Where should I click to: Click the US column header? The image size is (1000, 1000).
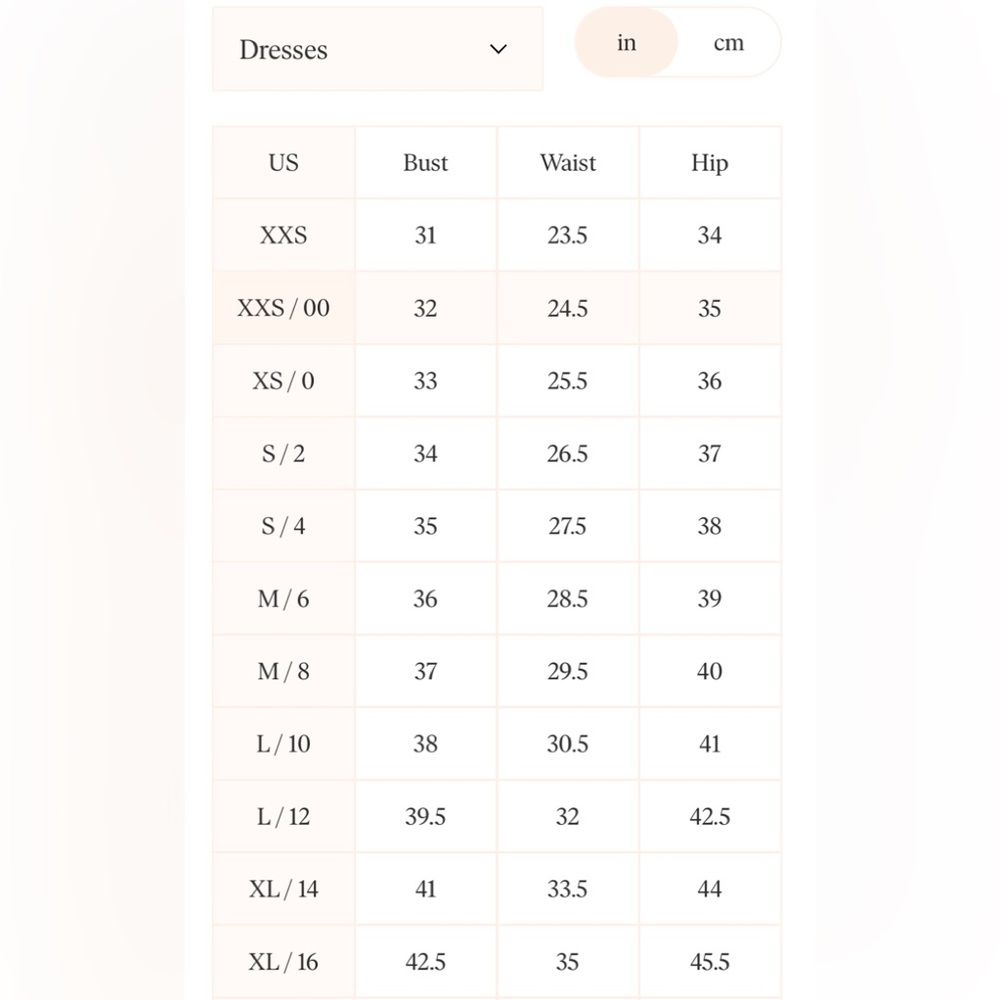coord(284,163)
